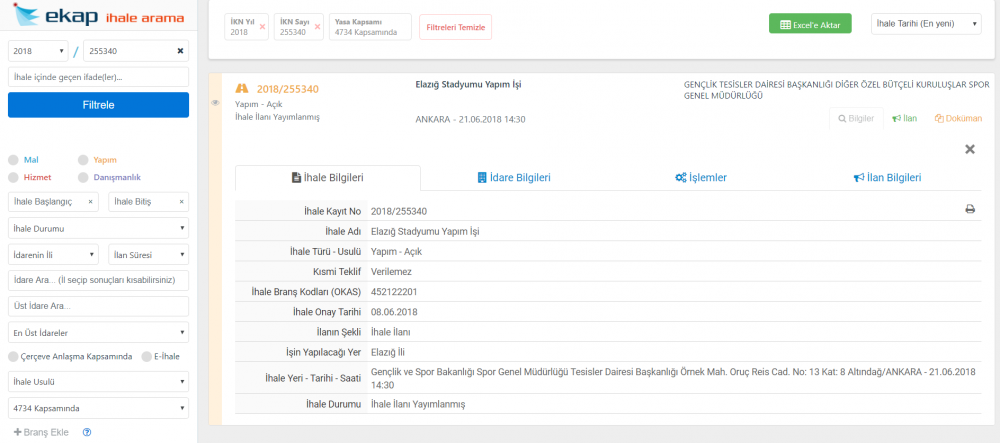Remove the İKN Yılı 2018 filter chip
Screen dimensions: 1000x443
[262, 26]
